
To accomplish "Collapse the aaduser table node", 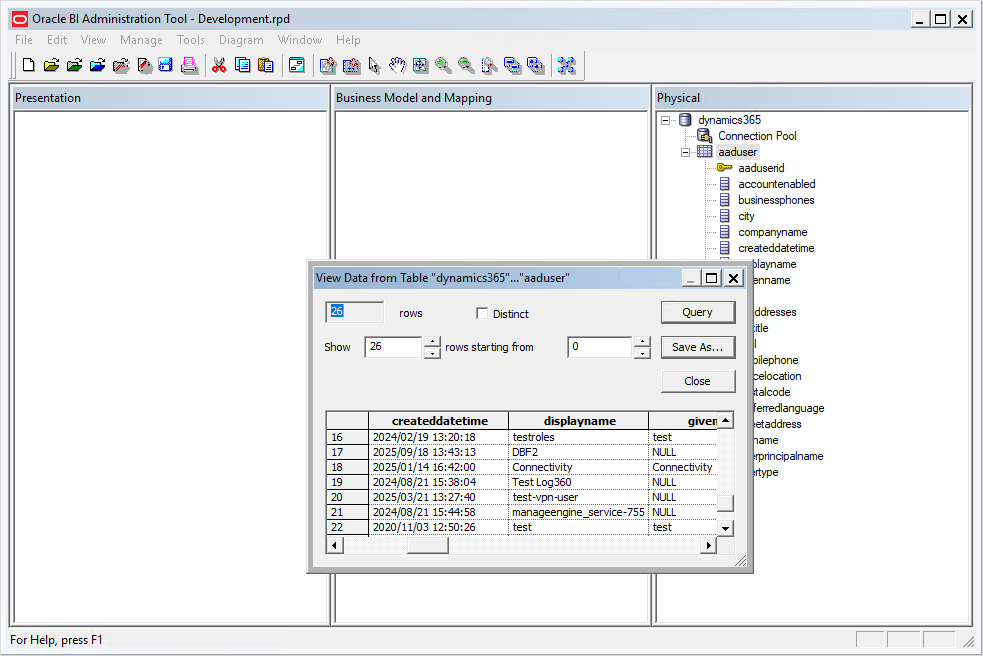I will point(686,152).
